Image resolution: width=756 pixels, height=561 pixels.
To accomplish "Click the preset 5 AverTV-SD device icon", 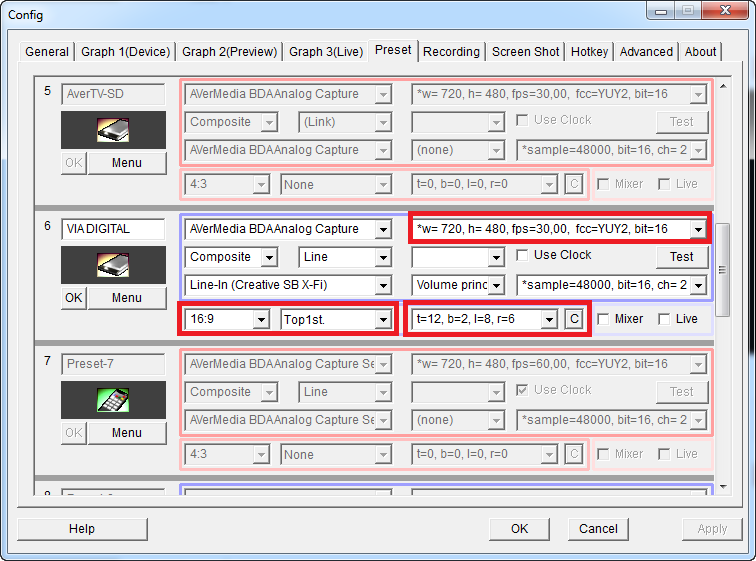I will [113, 130].
